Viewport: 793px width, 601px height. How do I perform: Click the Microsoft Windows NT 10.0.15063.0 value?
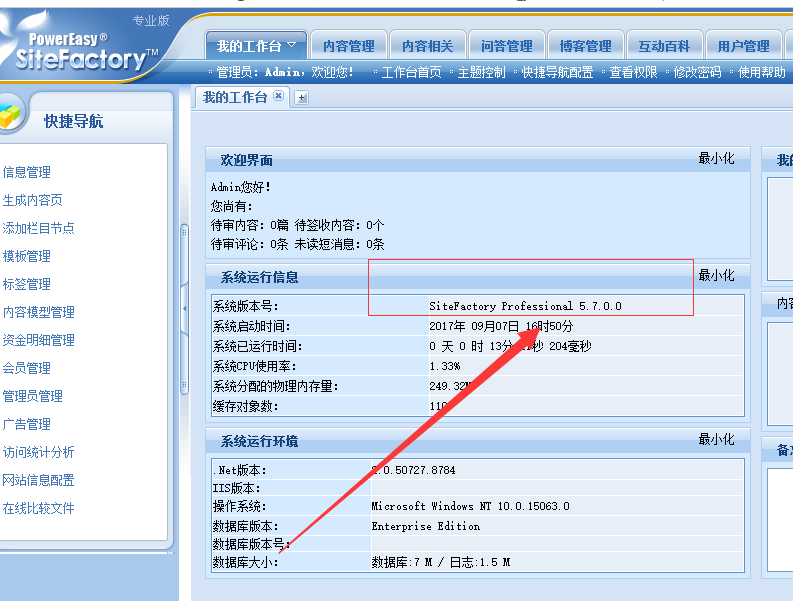470,506
